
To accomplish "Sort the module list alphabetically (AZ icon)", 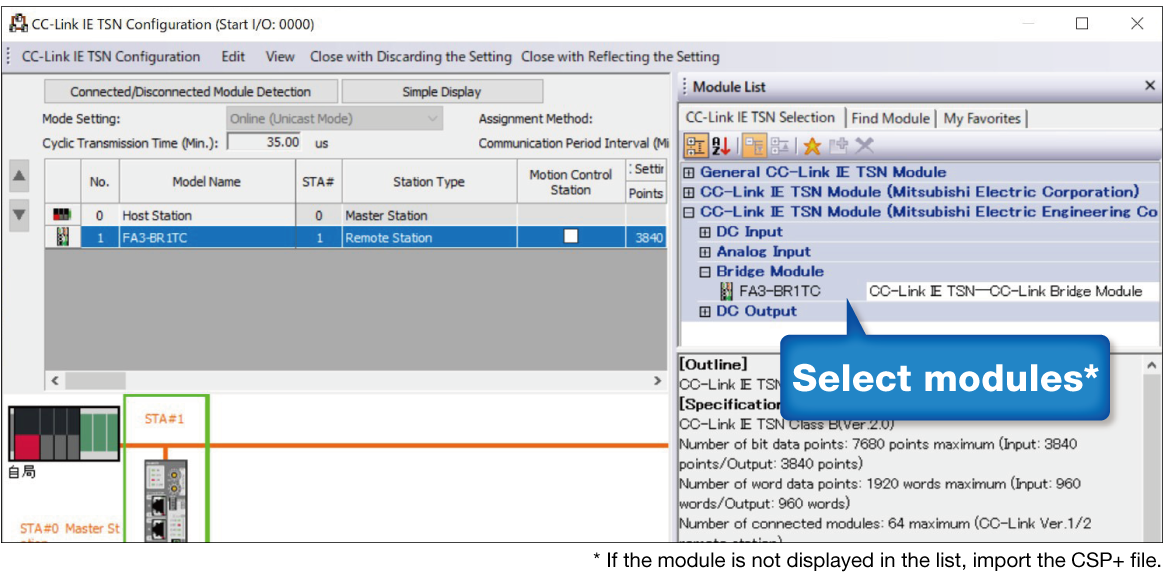I will point(720,146).
